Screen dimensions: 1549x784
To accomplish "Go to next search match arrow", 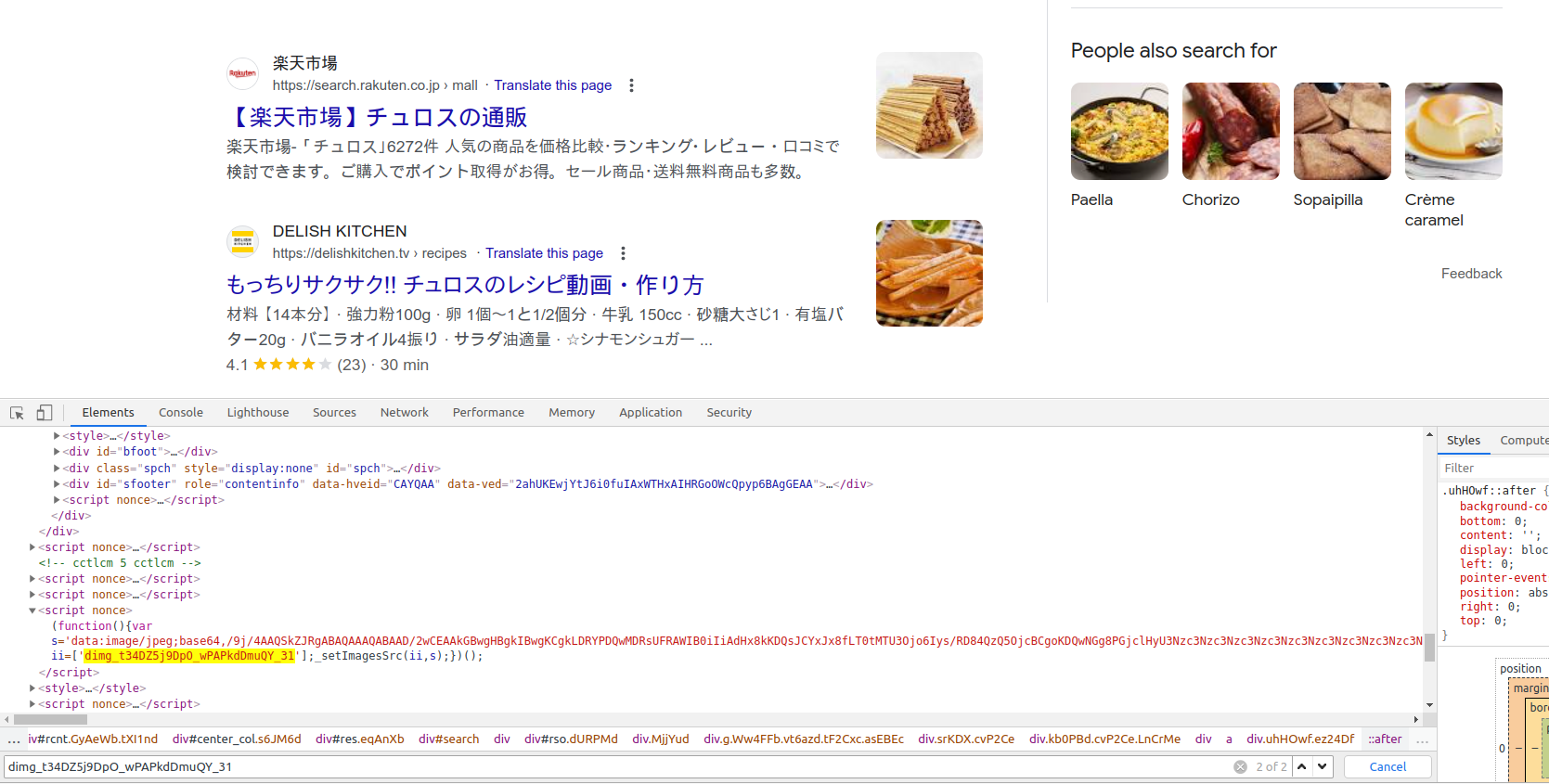I will tap(1323, 766).
